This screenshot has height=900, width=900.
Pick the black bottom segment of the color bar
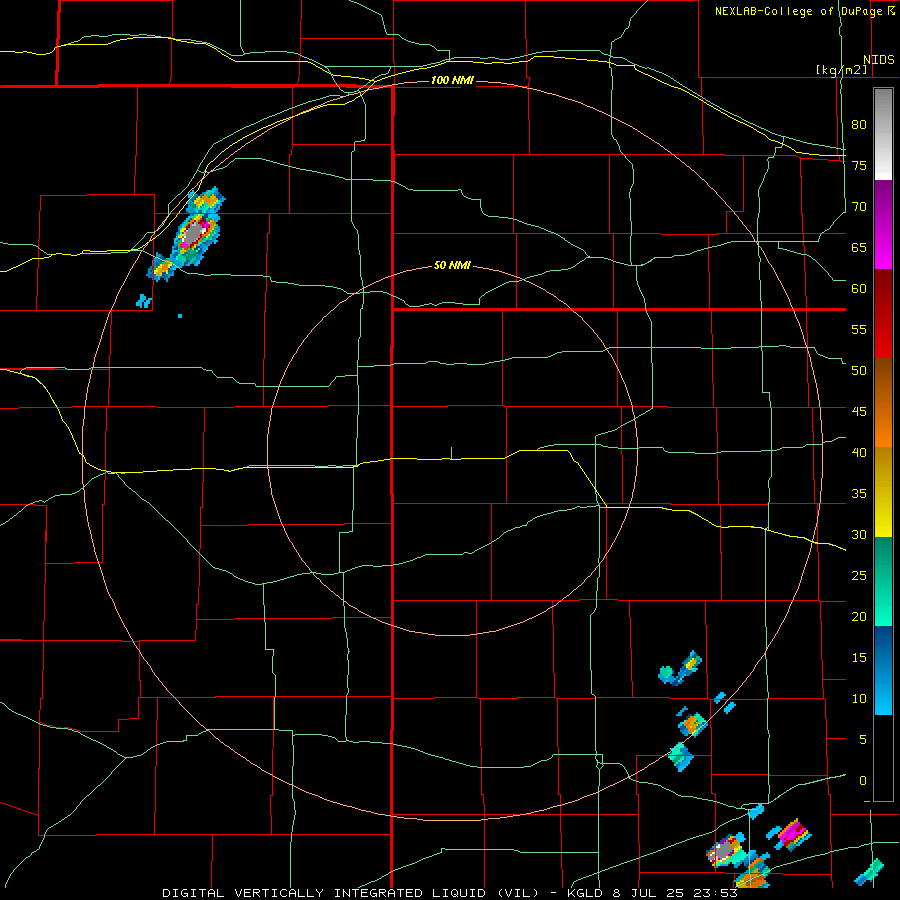pos(883,758)
